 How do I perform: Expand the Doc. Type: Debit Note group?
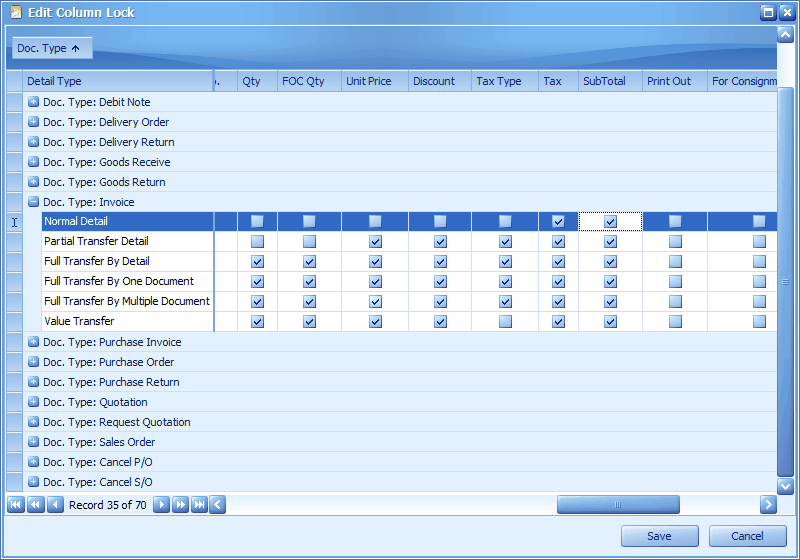pos(33,102)
